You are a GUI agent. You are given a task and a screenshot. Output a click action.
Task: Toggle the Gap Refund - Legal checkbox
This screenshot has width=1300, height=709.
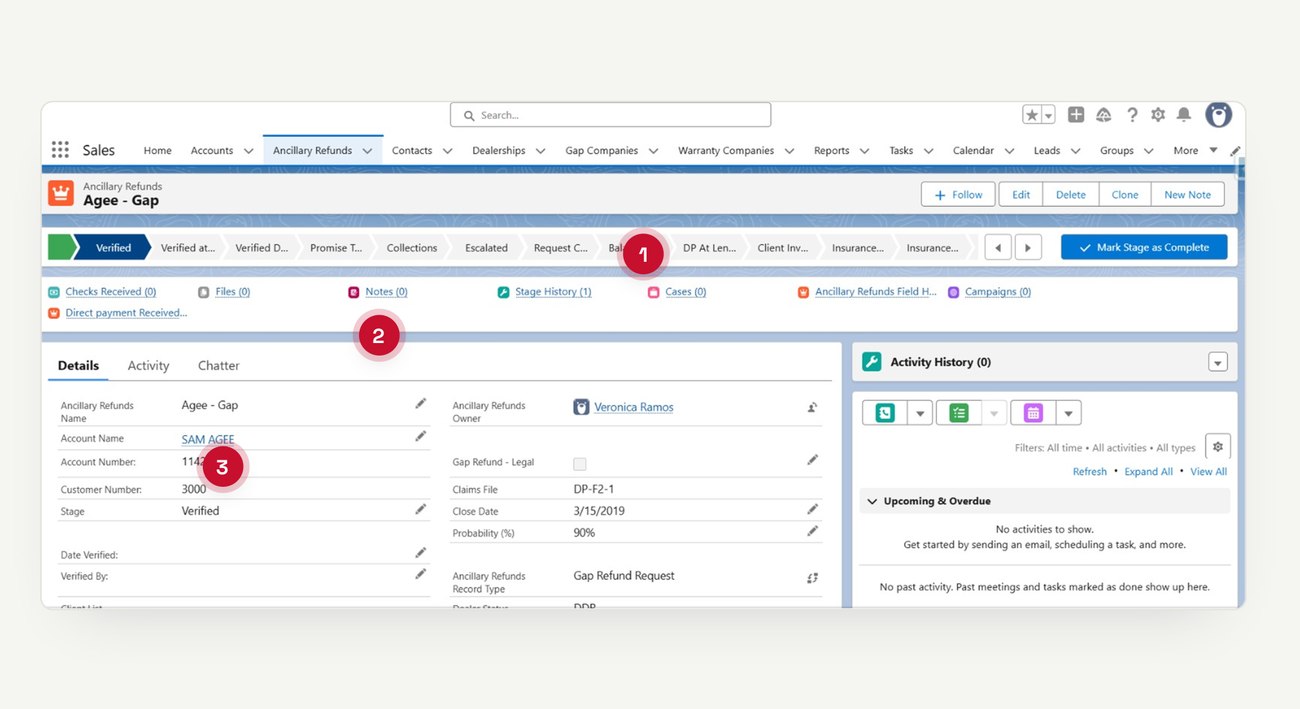point(580,464)
